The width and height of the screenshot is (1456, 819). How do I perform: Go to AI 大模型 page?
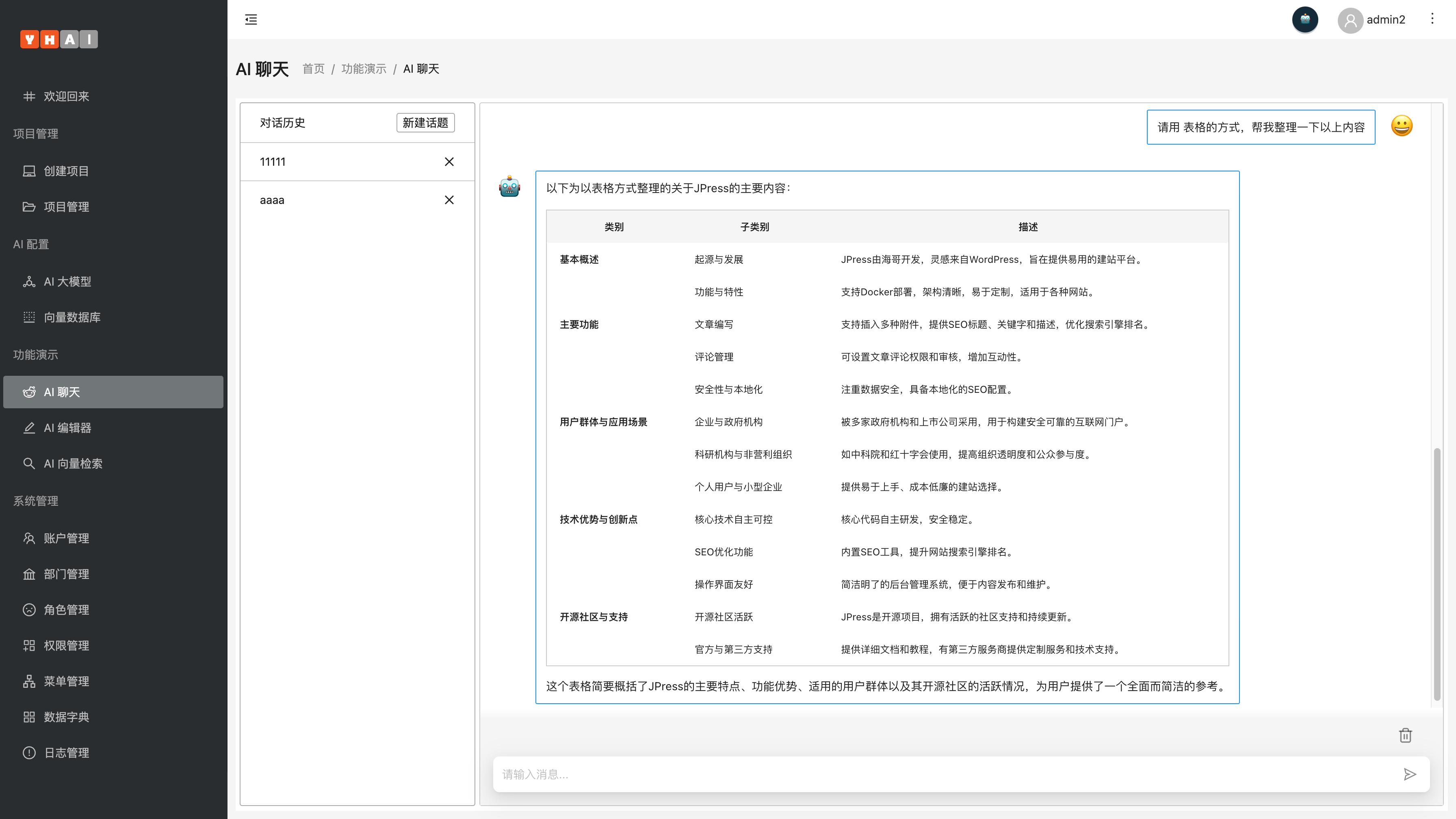coord(113,282)
